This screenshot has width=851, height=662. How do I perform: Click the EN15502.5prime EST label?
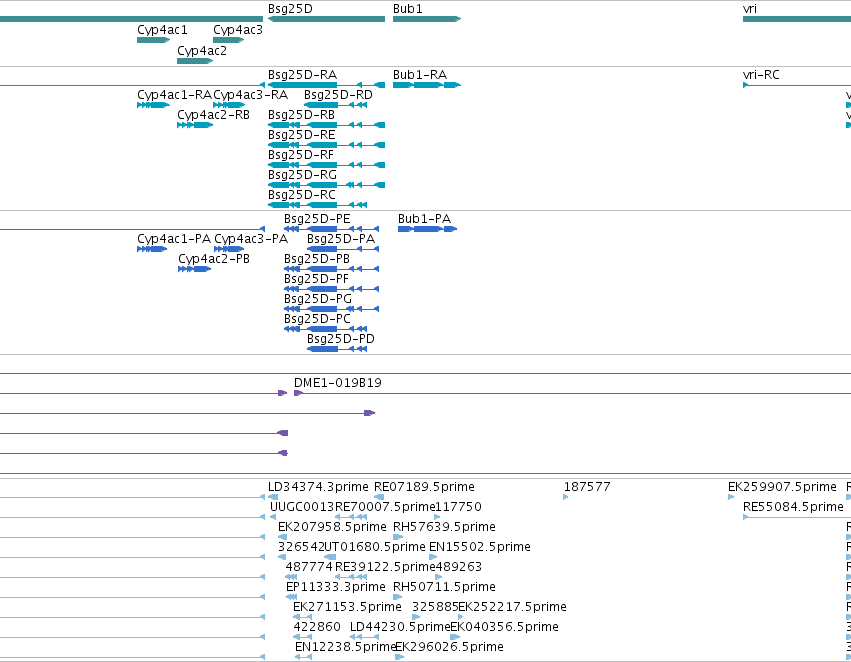(480, 547)
